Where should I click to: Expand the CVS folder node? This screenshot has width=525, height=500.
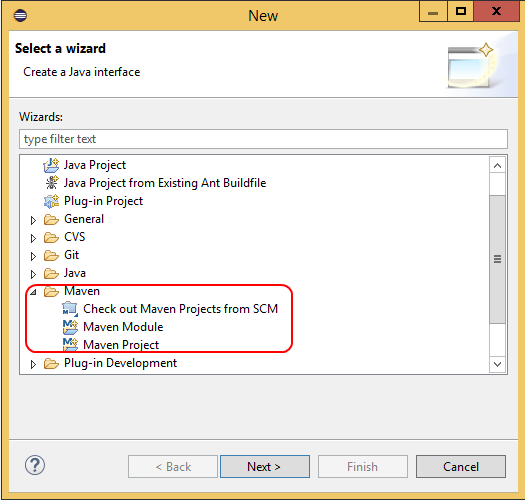pos(33,238)
